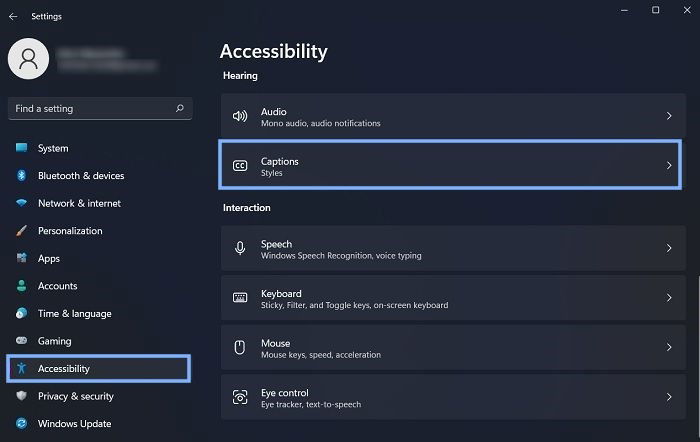The image size is (700, 442).
Task: Open Bluetooth & devices section
Action: point(99,176)
